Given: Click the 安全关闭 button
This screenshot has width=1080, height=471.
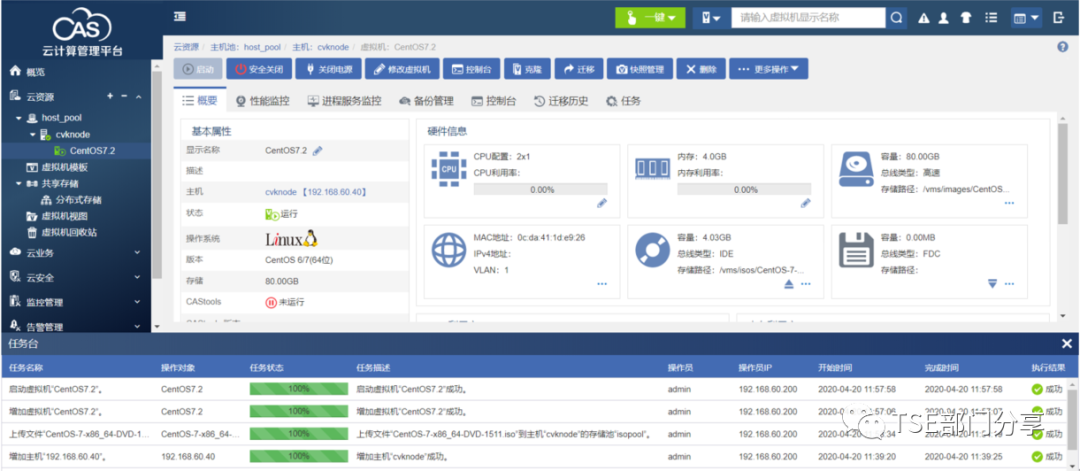Looking at the screenshot, I should [259, 69].
